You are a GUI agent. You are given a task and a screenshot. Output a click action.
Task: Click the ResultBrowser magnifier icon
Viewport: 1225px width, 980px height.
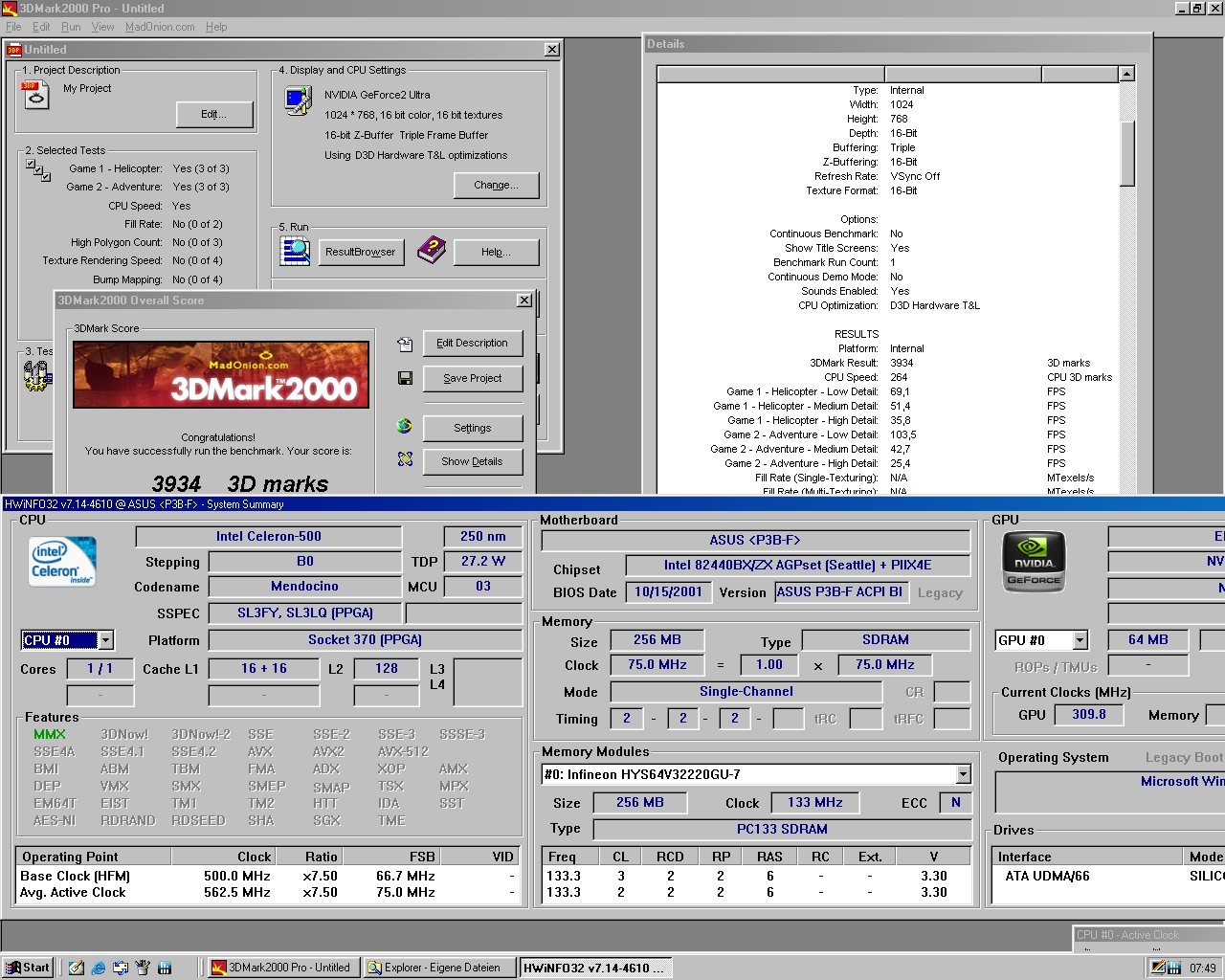pyautogui.click(x=295, y=251)
